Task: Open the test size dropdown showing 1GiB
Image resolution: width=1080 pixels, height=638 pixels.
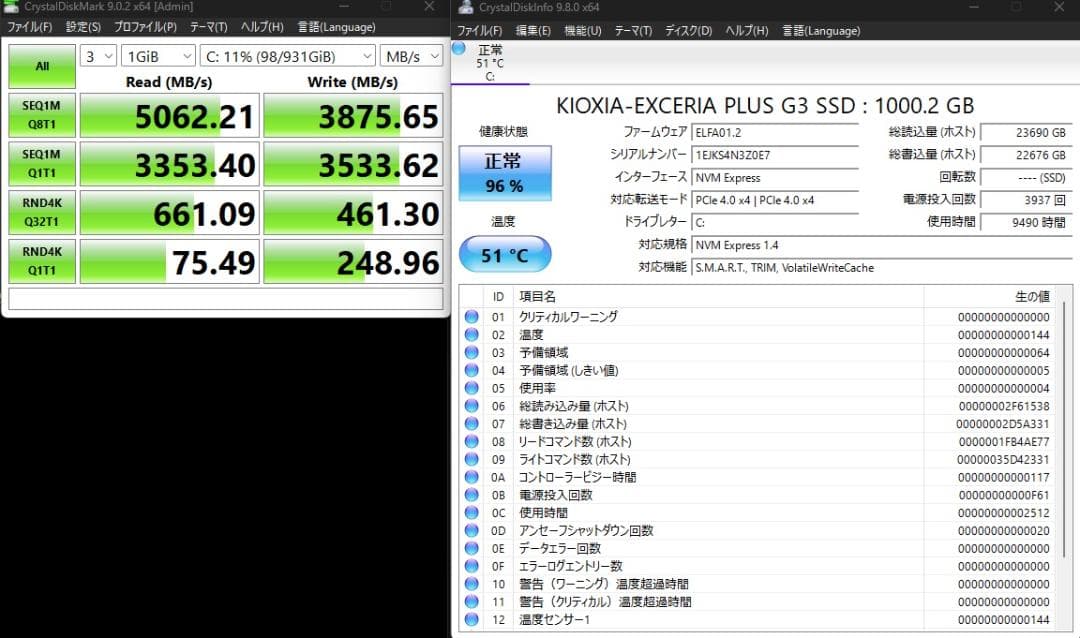Action: (158, 56)
